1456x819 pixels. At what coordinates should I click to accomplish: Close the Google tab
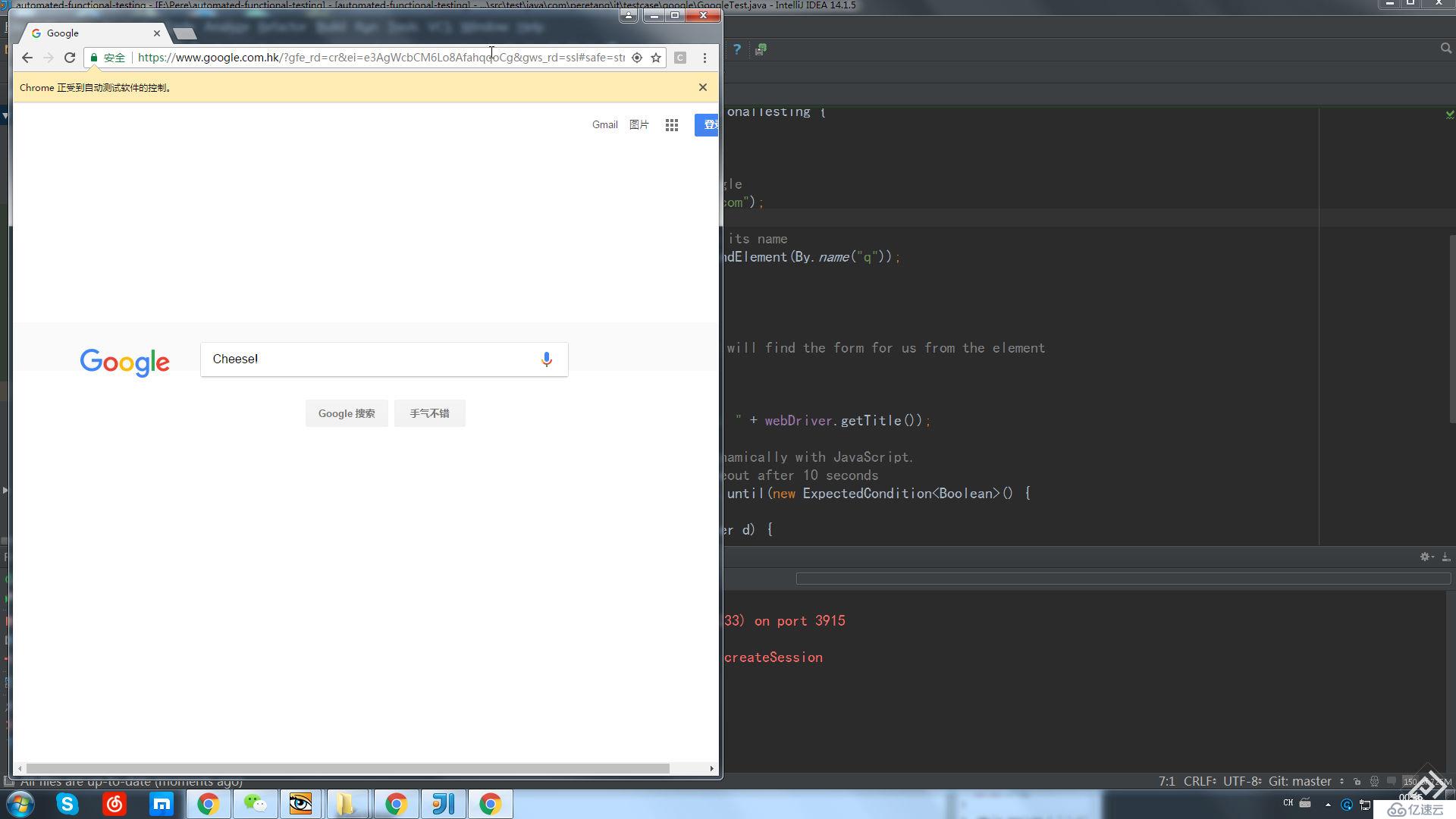(x=157, y=33)
